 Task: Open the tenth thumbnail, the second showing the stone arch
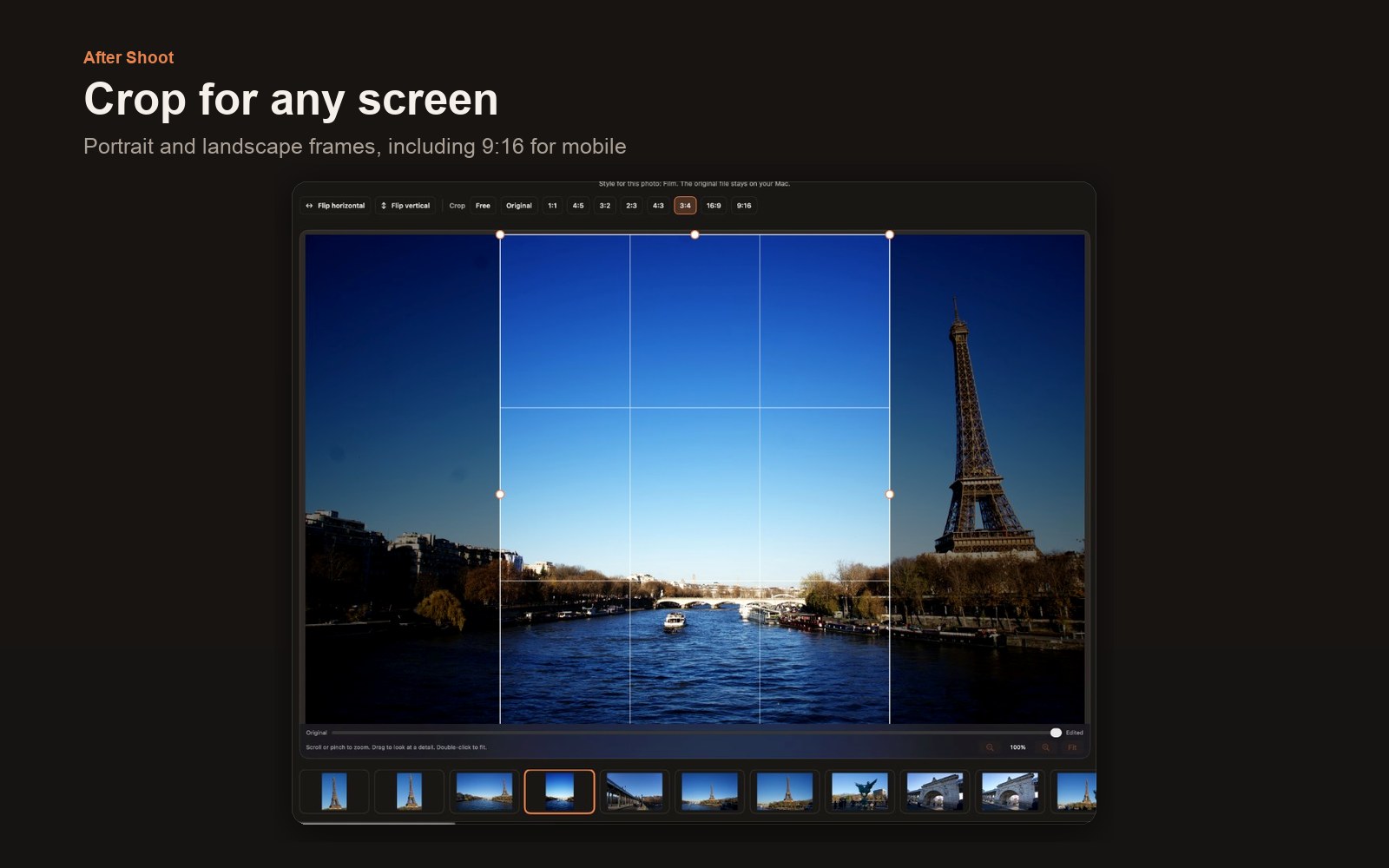(x=1010, y=792)
